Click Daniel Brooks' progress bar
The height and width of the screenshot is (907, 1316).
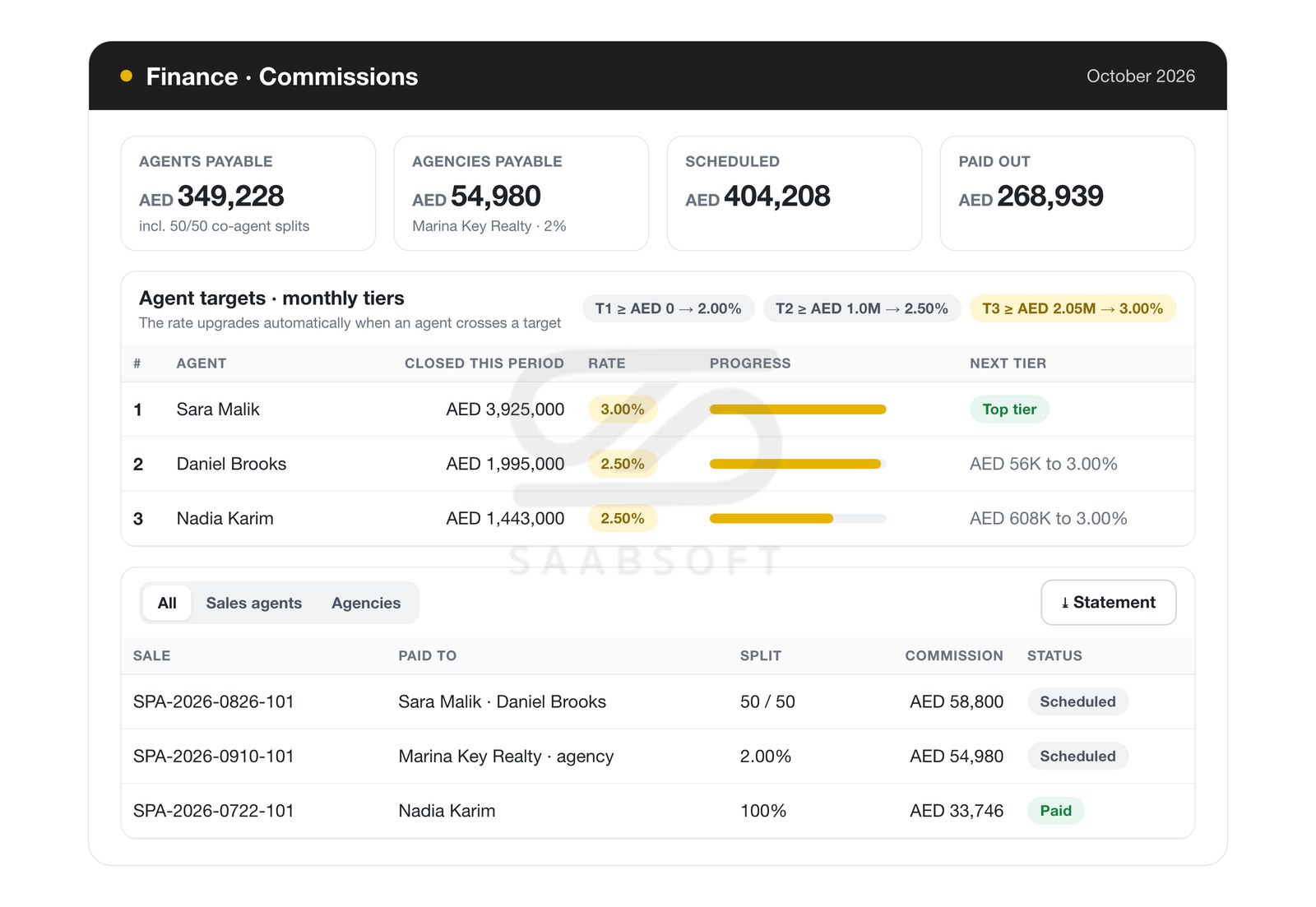(798, 464)
